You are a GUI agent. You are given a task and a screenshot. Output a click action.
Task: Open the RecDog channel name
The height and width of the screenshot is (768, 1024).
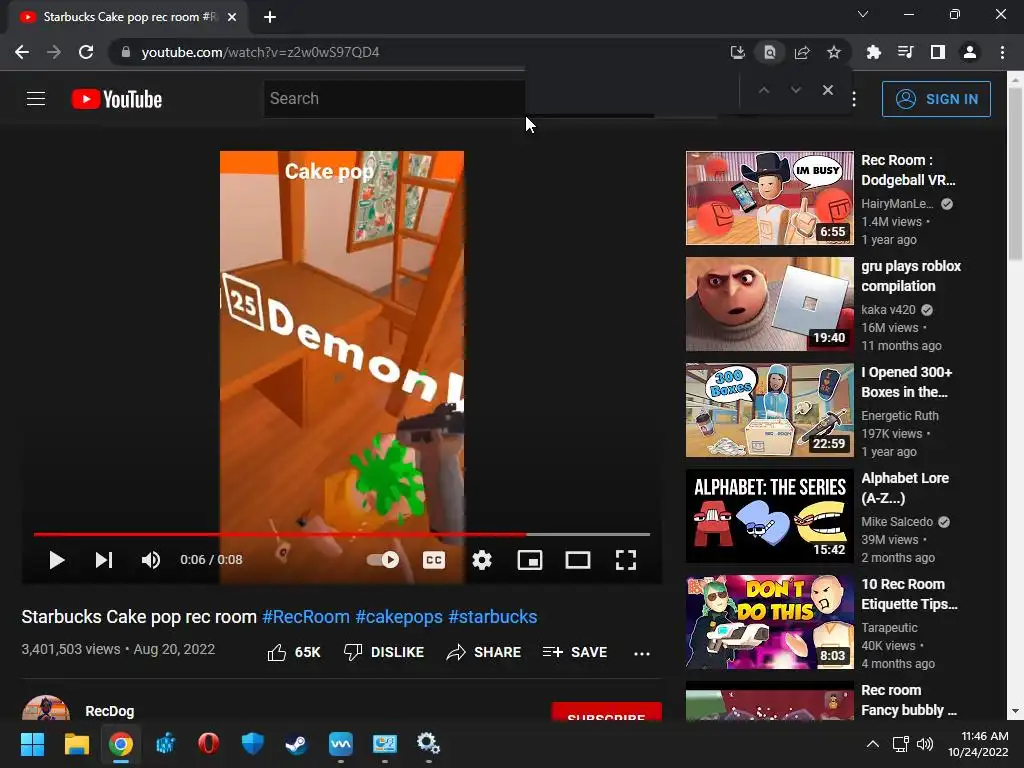click(x=110, y=711)
